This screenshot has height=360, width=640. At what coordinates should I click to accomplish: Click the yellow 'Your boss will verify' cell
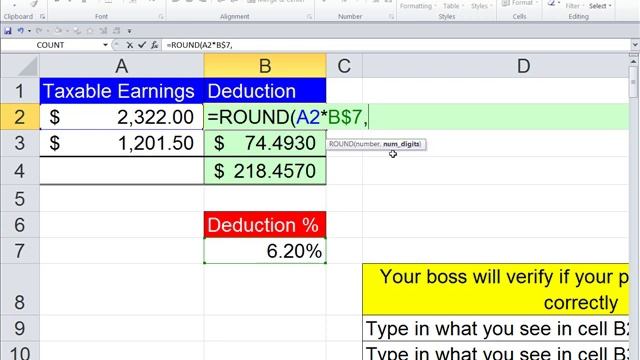pyautogui.click(x=496, y=289)
